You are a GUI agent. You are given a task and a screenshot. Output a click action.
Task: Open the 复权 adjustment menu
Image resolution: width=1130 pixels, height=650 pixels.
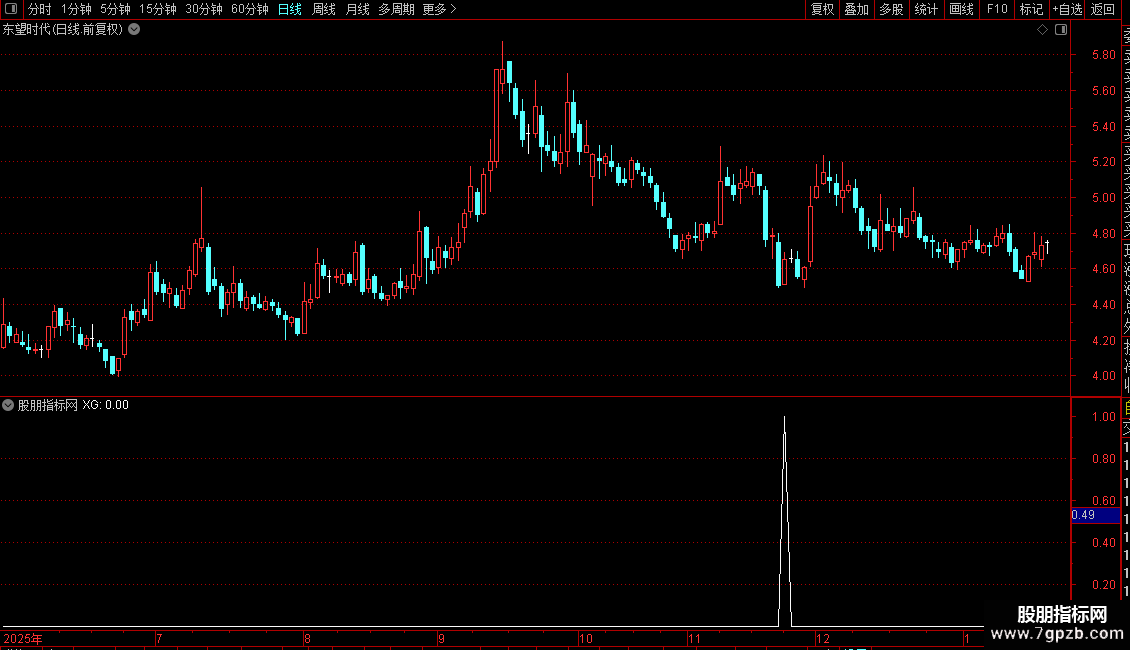coord(822,9)
